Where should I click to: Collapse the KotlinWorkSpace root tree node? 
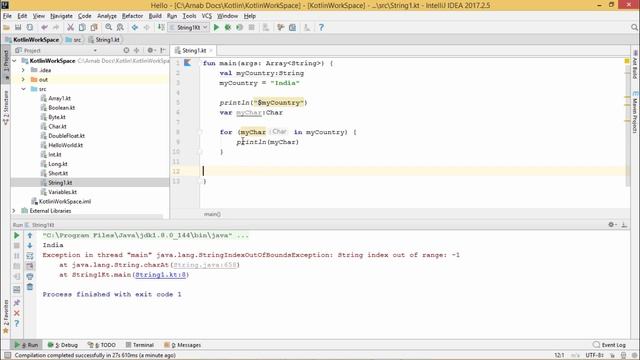[x=14, y=61]
